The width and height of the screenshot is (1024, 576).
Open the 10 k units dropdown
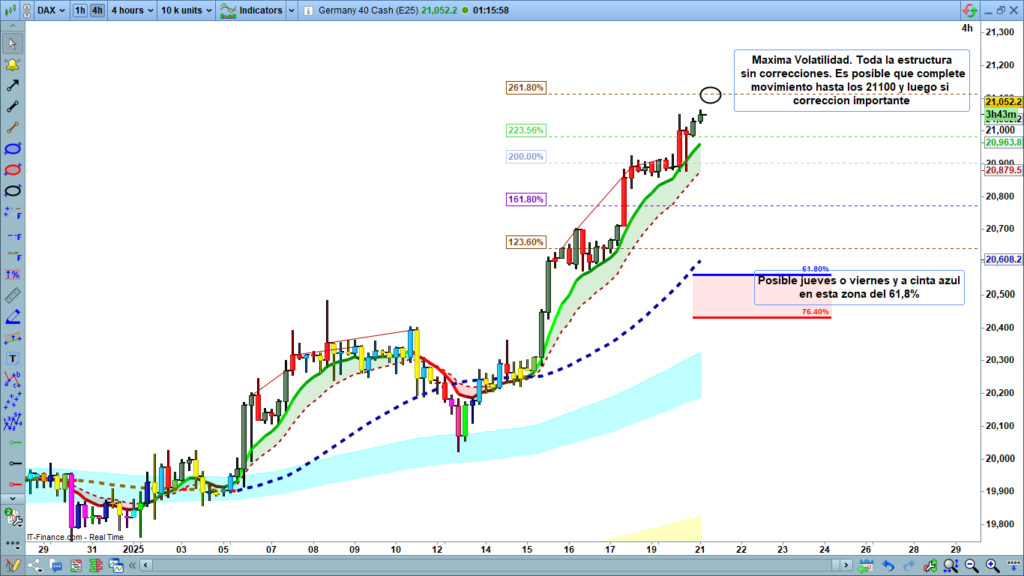[x=187, y=10]
